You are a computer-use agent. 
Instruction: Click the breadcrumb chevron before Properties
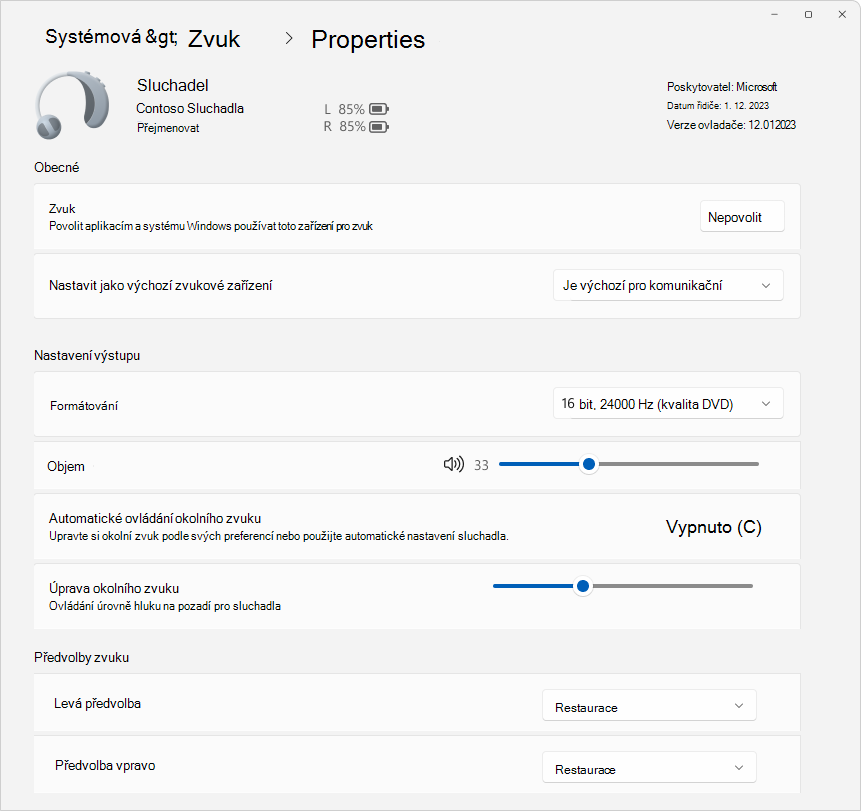pyautogui.click(x=289, y=38)
